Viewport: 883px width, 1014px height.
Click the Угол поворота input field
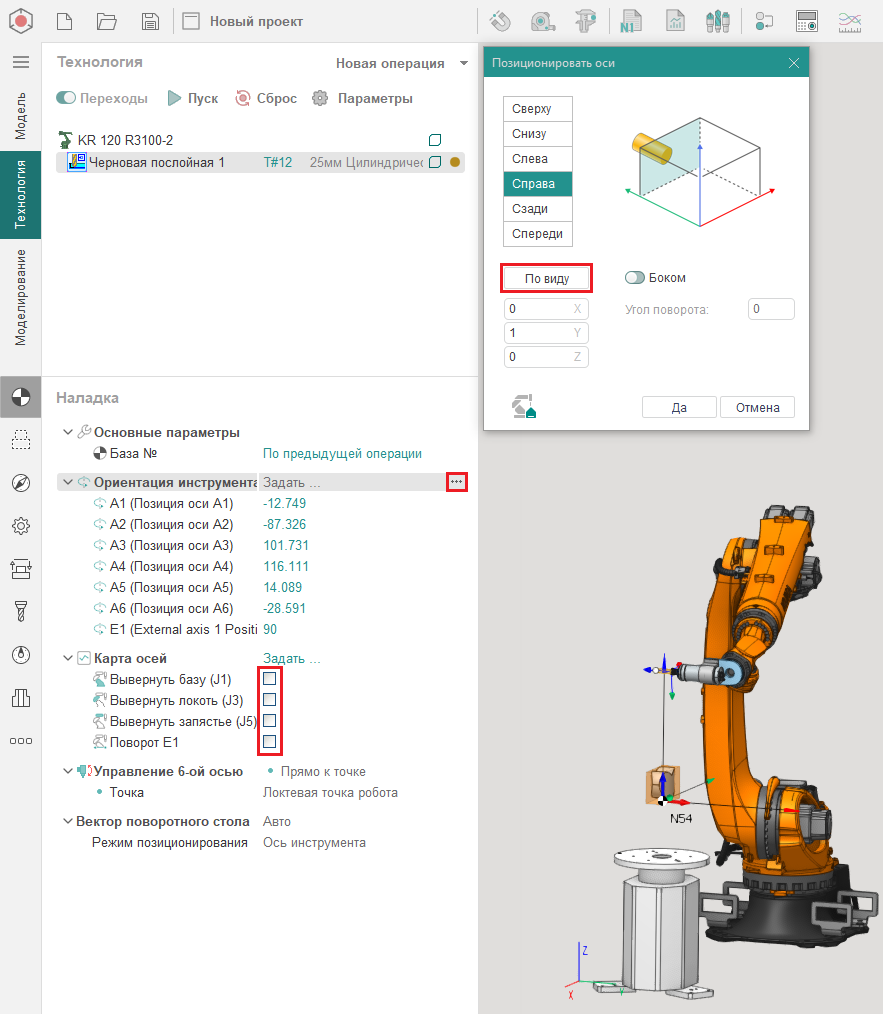[x=770, y=309]
